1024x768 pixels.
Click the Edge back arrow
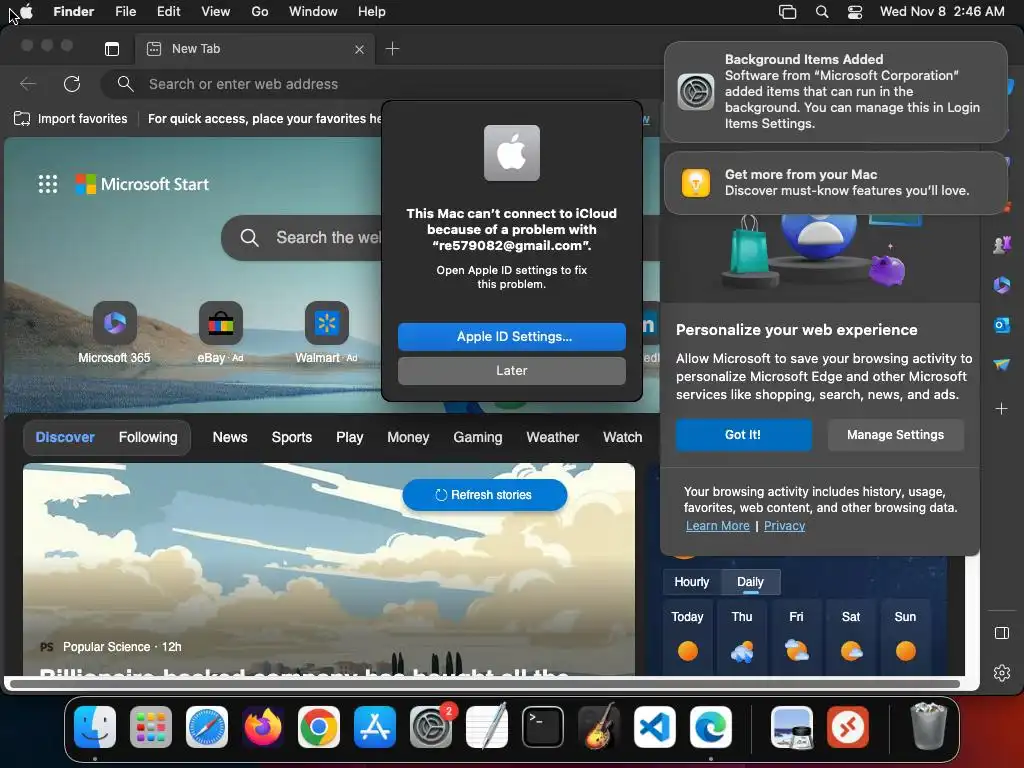coord(28,84)
